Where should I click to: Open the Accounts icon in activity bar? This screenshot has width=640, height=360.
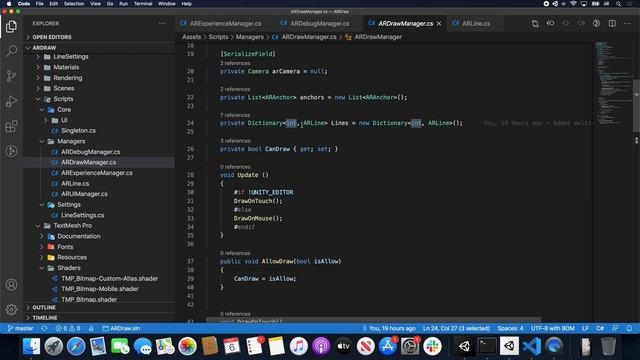click(11, 284)
